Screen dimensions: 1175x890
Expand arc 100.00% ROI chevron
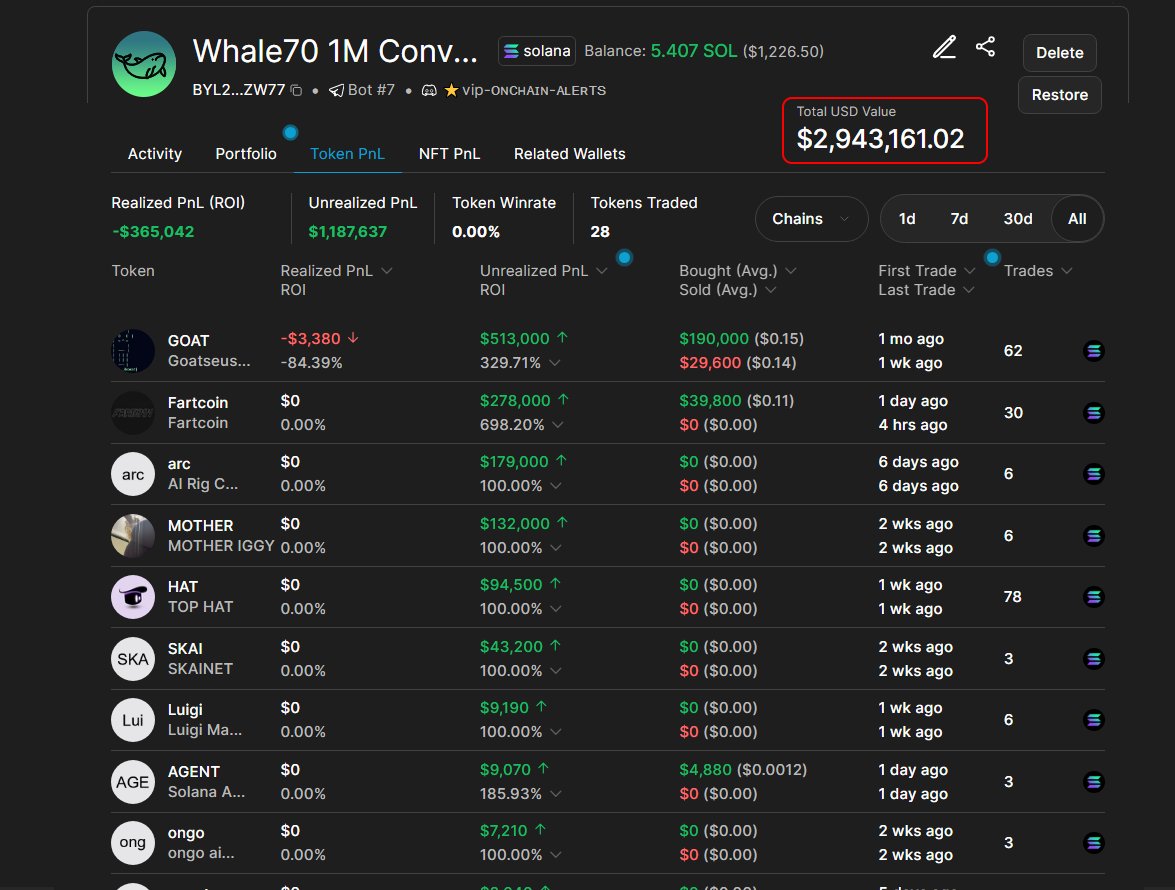click(555, 485)
